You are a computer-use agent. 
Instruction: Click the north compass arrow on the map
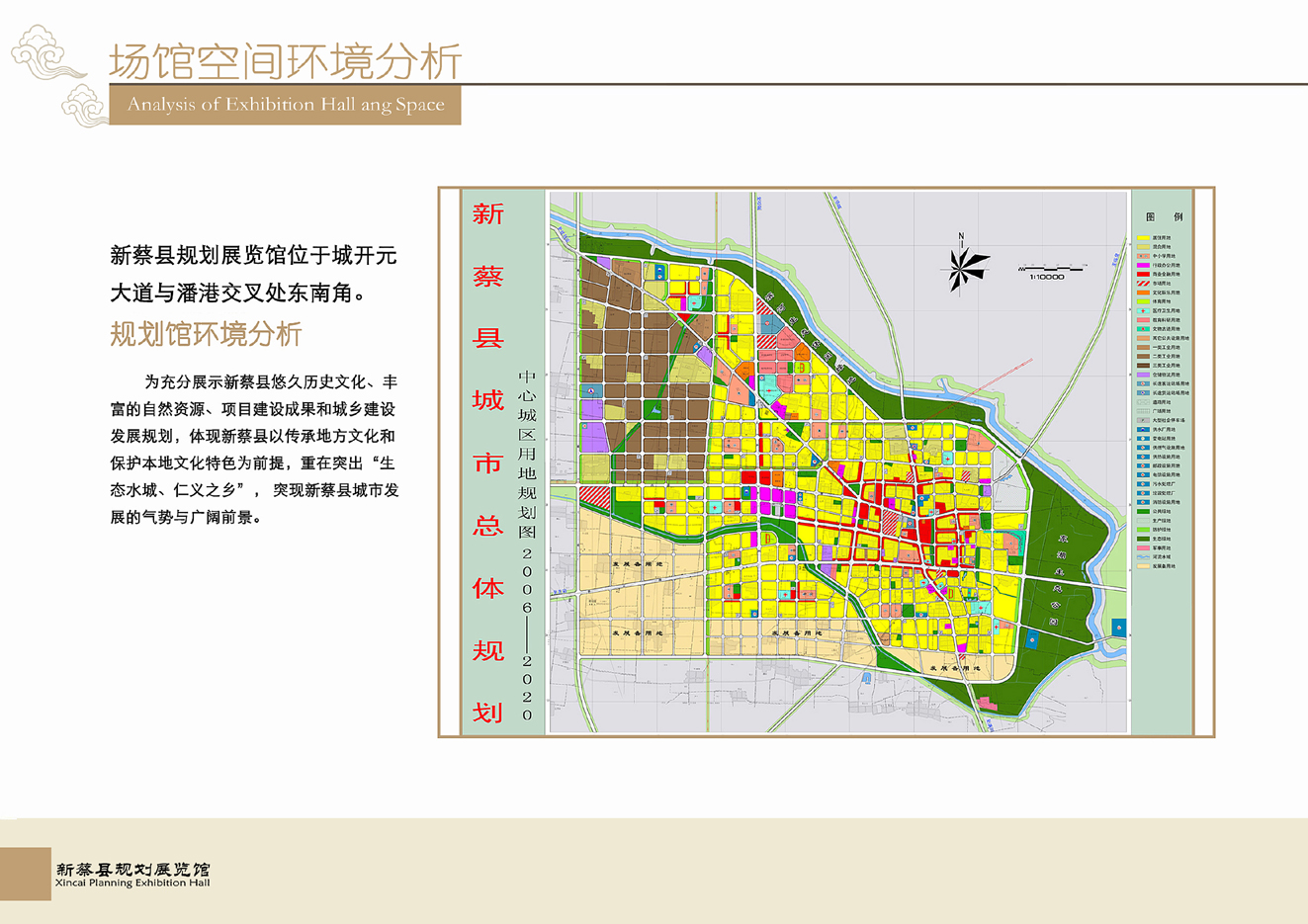pos(959,267)
